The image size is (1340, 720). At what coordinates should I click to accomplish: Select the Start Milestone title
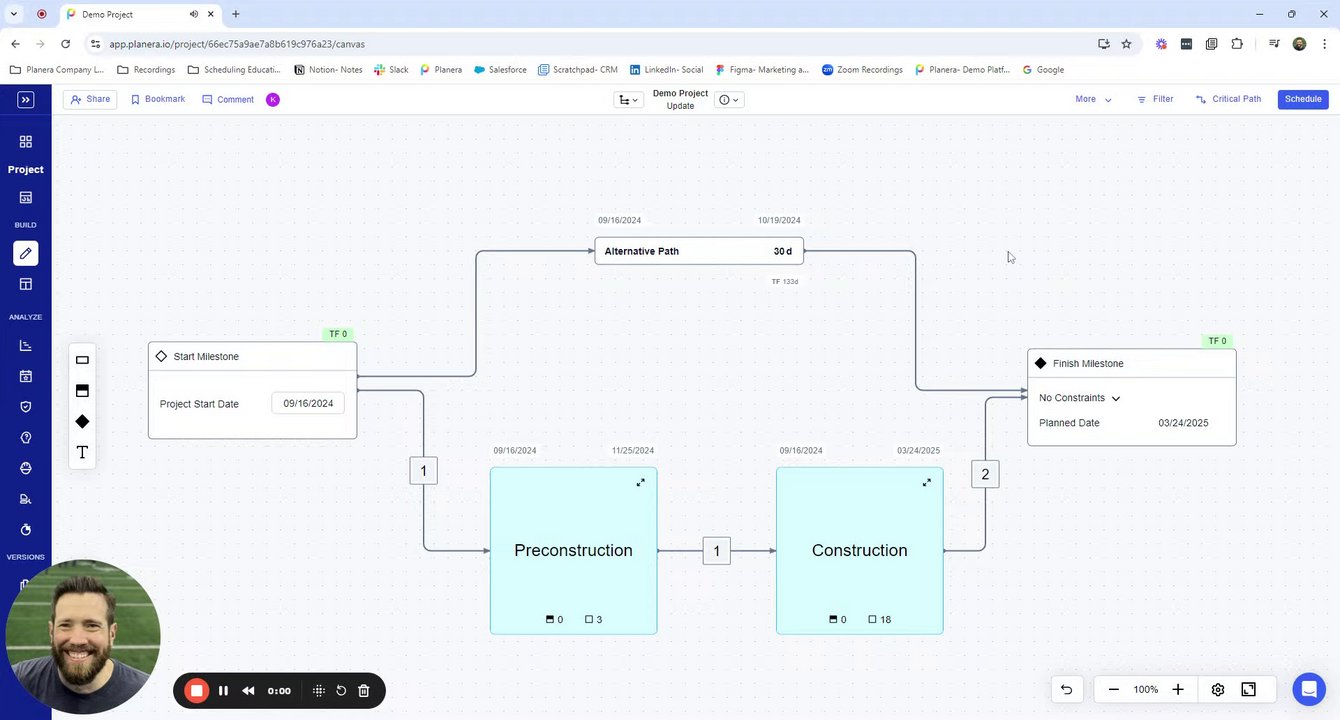click(x=206, y=357)
